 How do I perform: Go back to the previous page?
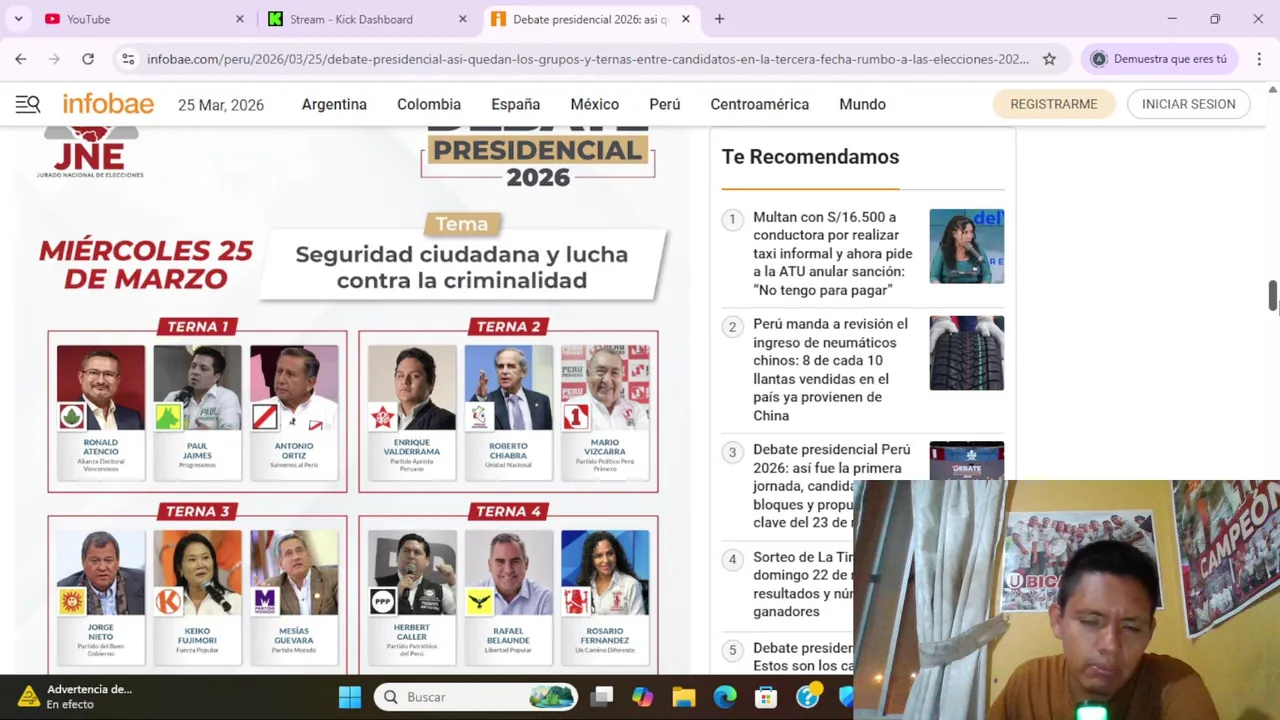tap(21, 59)
